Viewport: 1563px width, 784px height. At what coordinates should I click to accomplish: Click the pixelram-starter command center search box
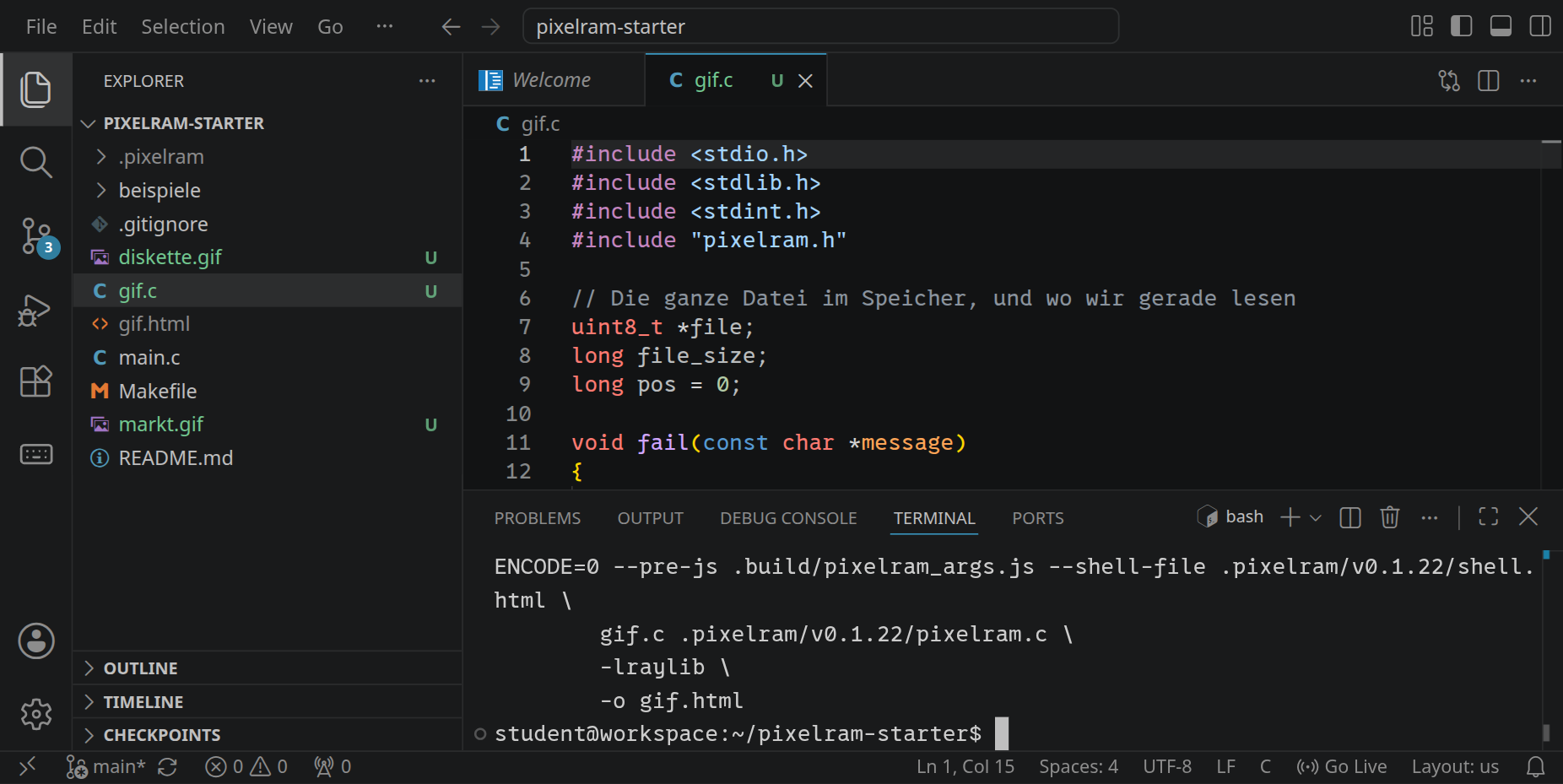(x=820, y=26)
